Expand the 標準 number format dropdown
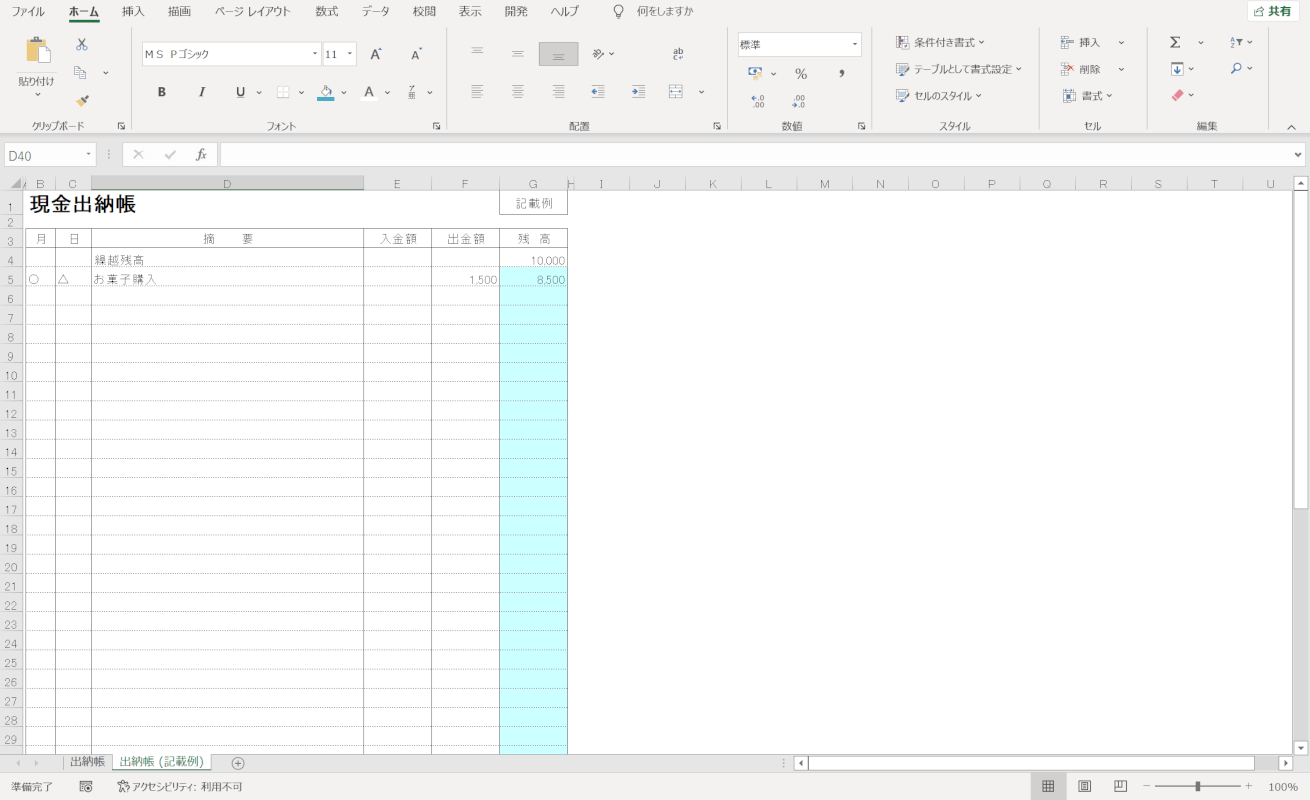The width and height of the screenshot is (1310, 800). (x=855, y=45)
